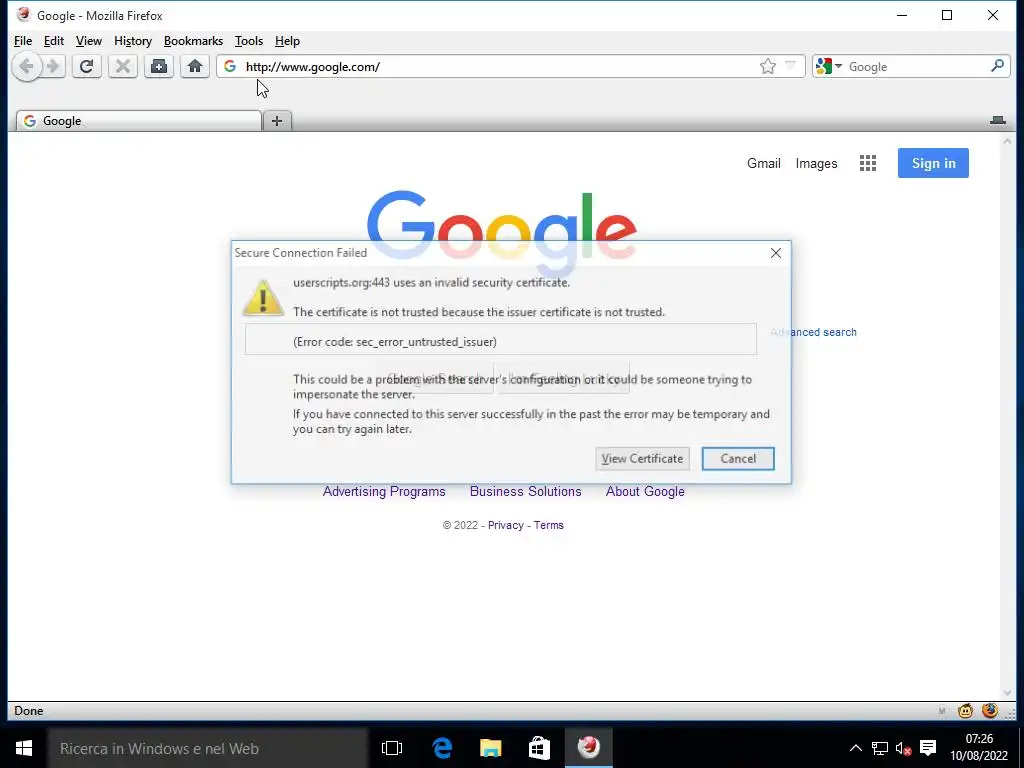Click View Certificate in the dialog
The image size is (1024, 768).
pyautogui.click(x=643, y=458)
